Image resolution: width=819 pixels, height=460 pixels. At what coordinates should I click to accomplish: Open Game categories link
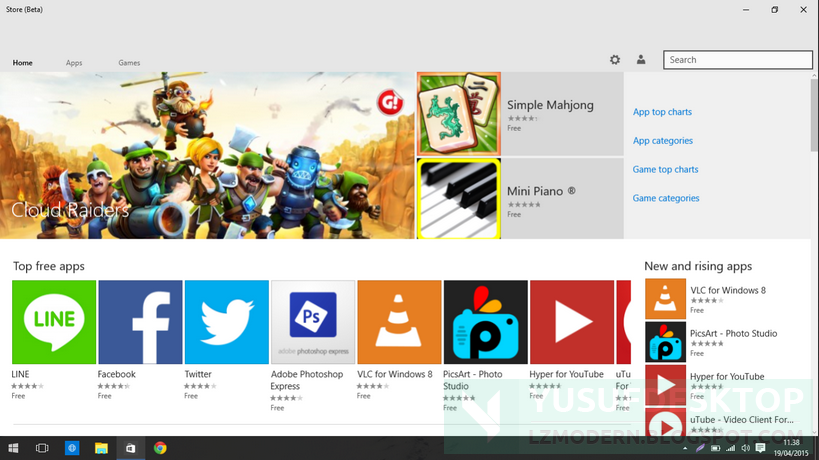tap(666, 198)
